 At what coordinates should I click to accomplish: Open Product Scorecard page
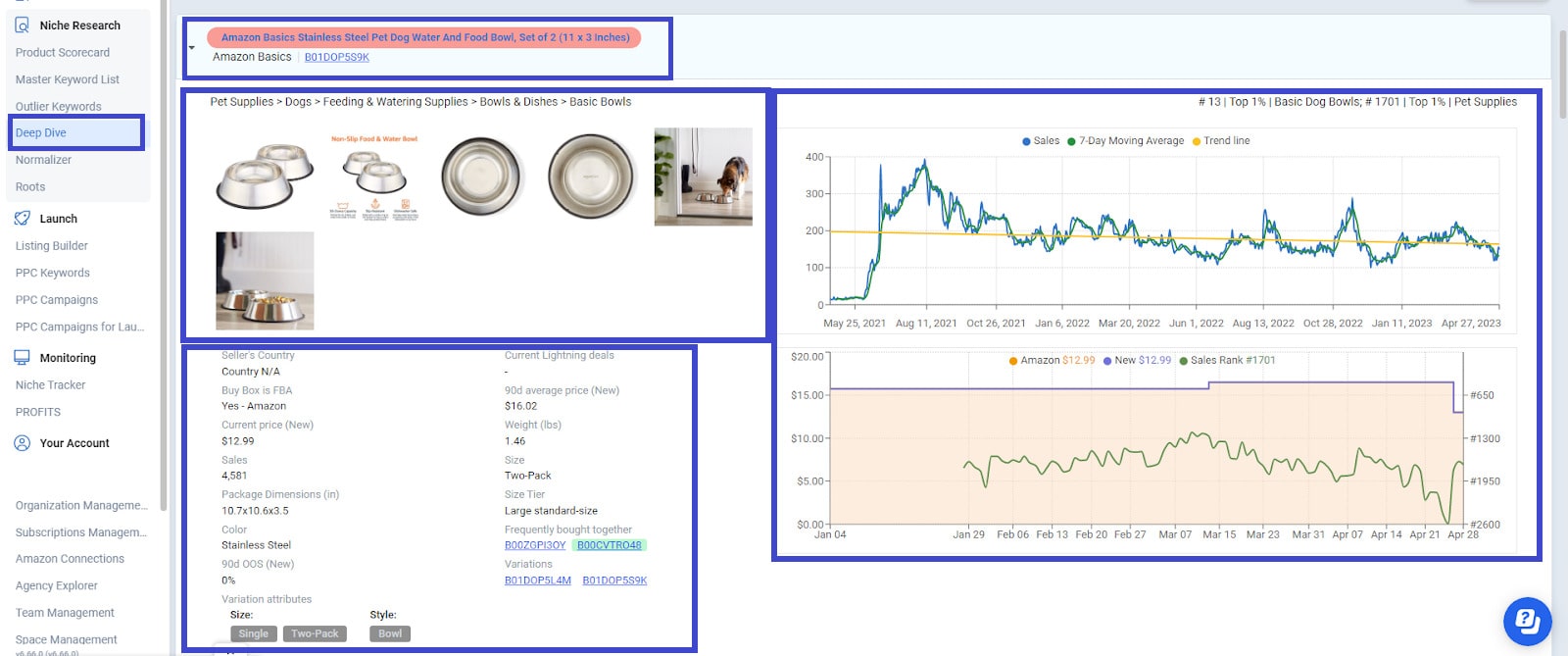point(63,53)
